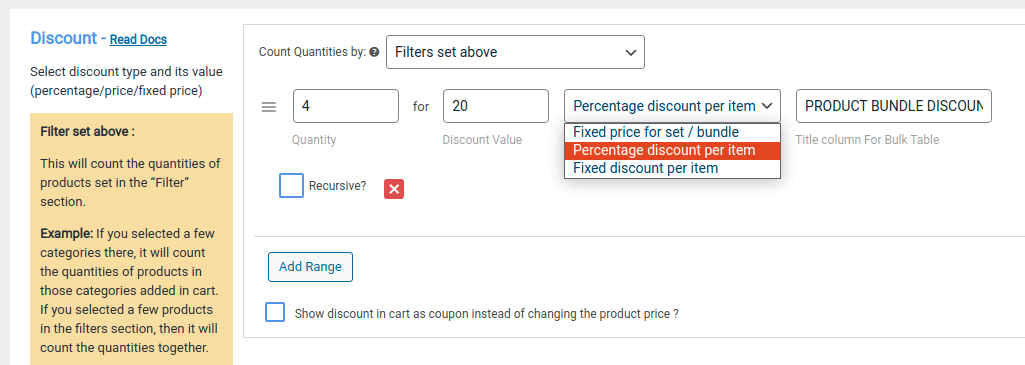Viewport: 1025px width, 365px height.
Task: Open the Read Docs link
Action: point(138,40)
